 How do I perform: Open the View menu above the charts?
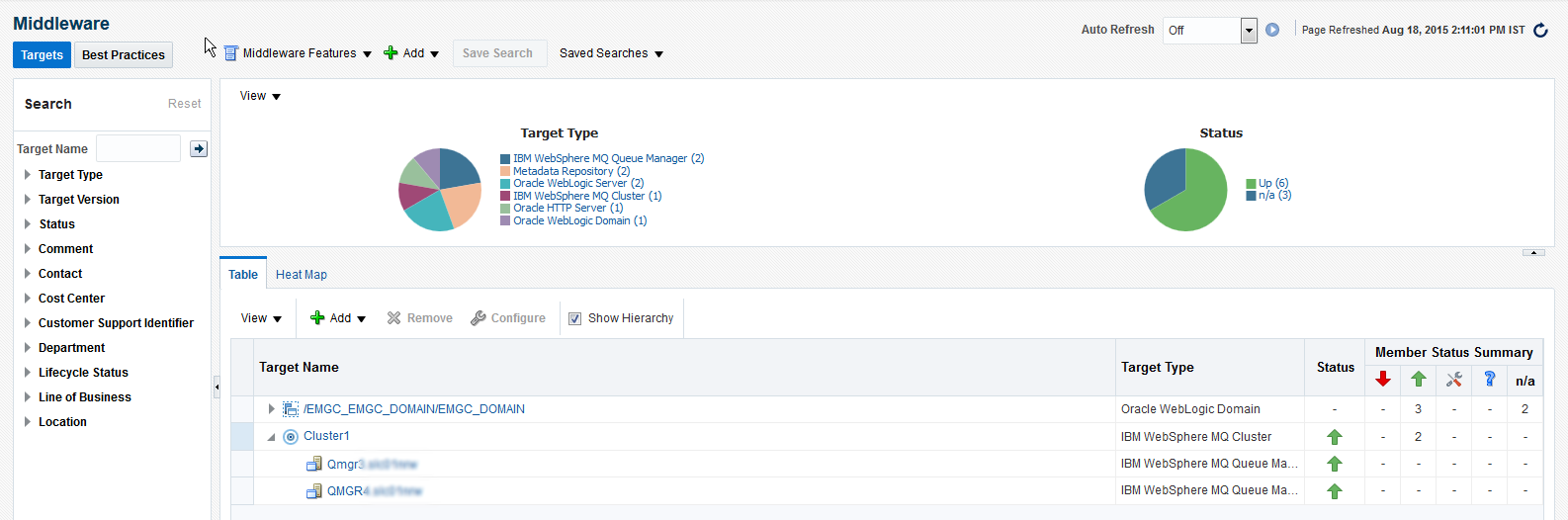coord(260,96)
